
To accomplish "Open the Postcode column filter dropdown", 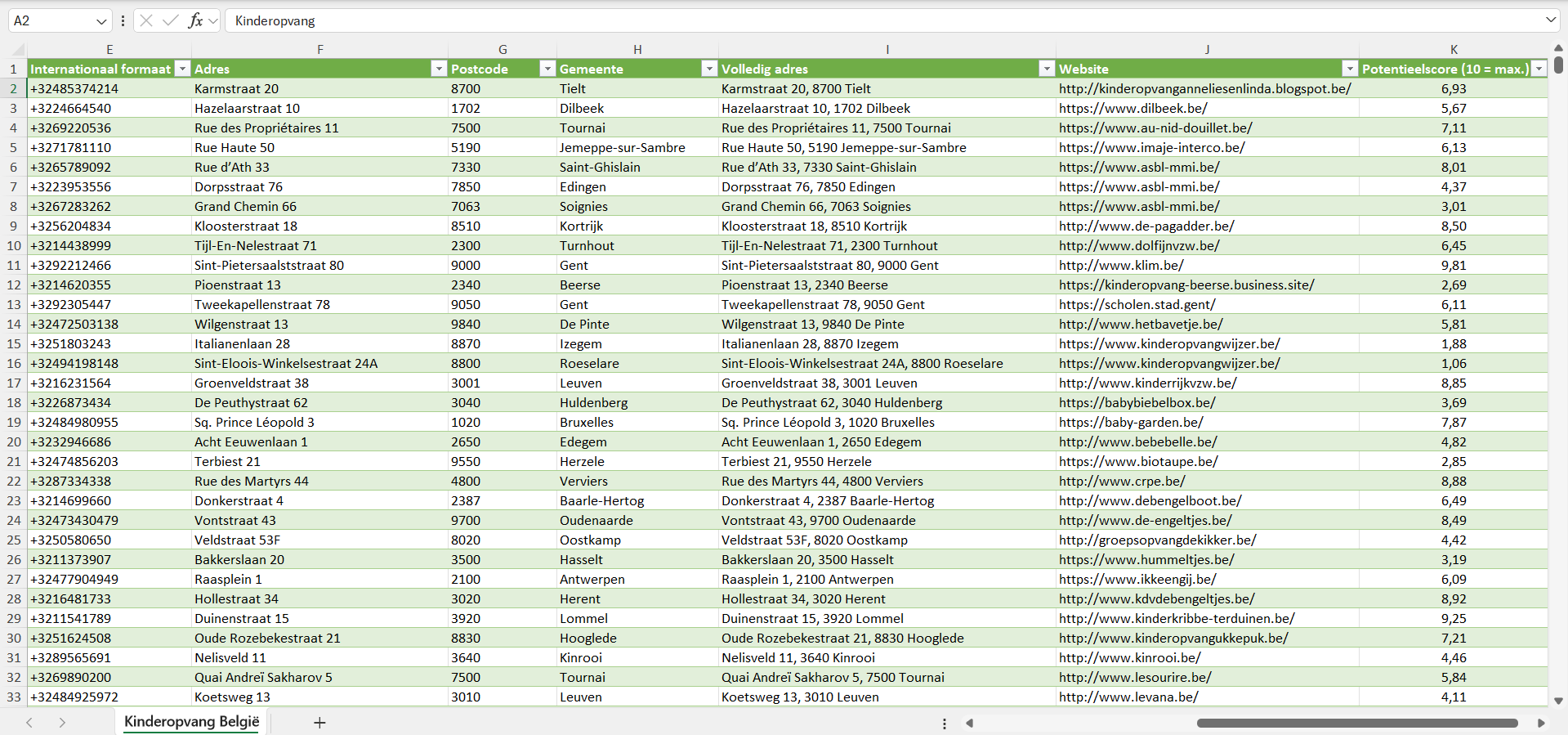I will 547,69.
